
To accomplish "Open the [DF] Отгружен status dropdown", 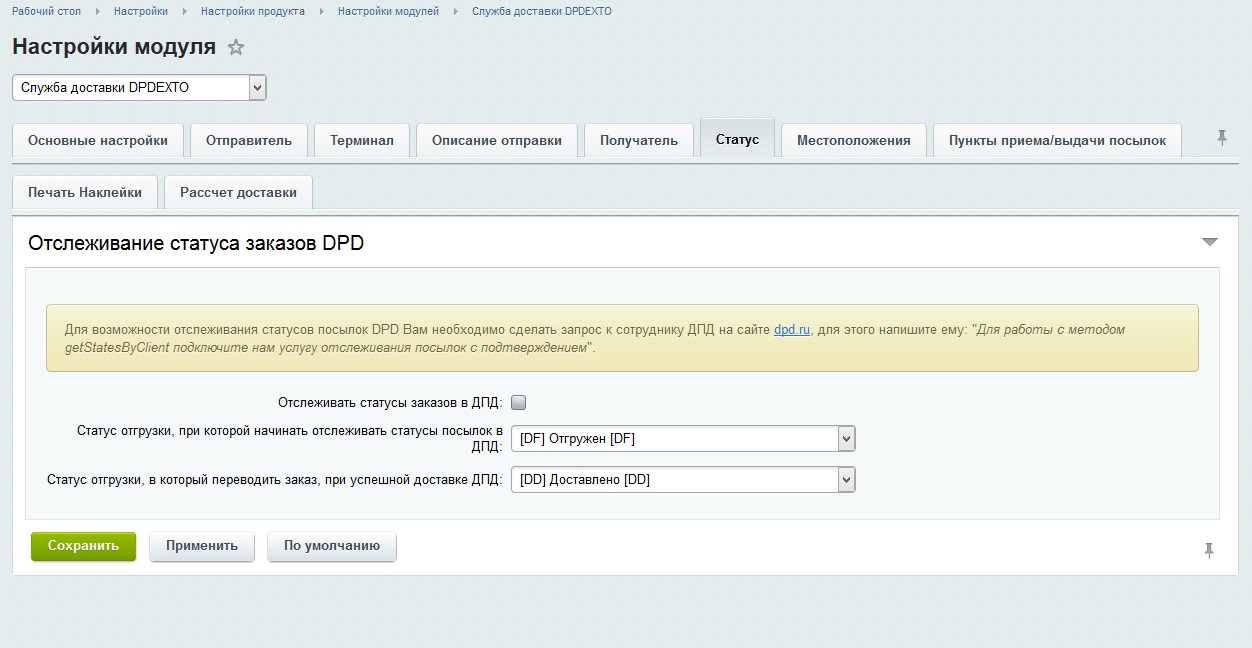I will point(683,439).
